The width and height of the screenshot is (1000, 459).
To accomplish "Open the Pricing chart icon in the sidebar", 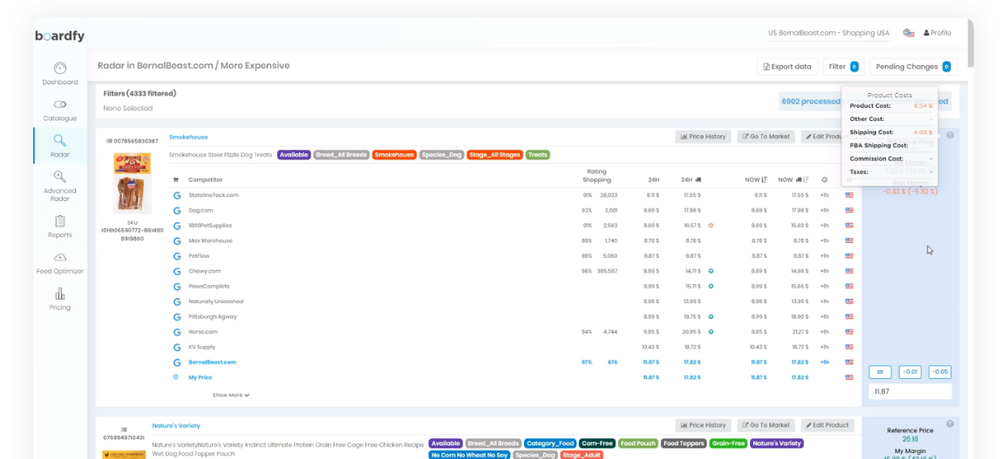I will (60, 294).
